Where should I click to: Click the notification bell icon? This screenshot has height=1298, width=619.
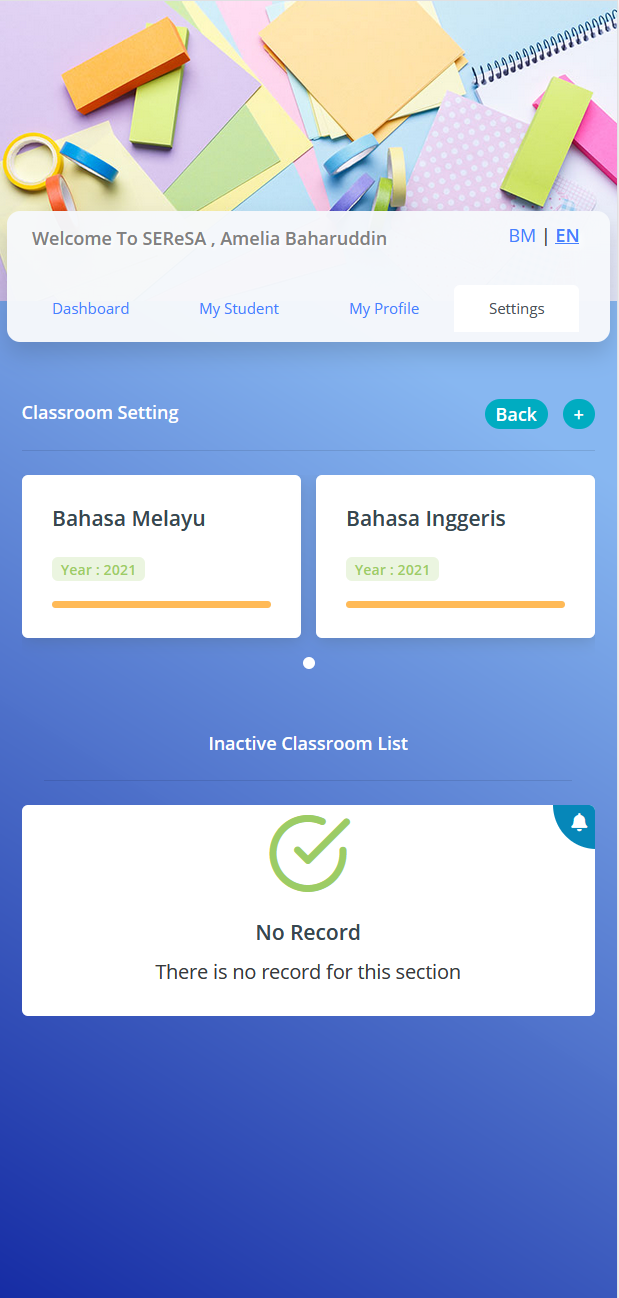click(579, 823)
